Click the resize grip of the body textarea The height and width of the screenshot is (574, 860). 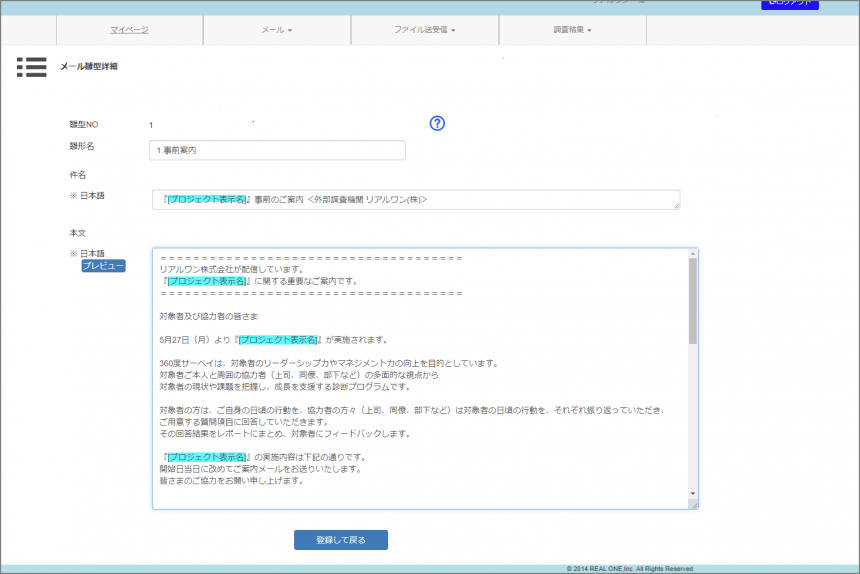(x=693, y=504)
